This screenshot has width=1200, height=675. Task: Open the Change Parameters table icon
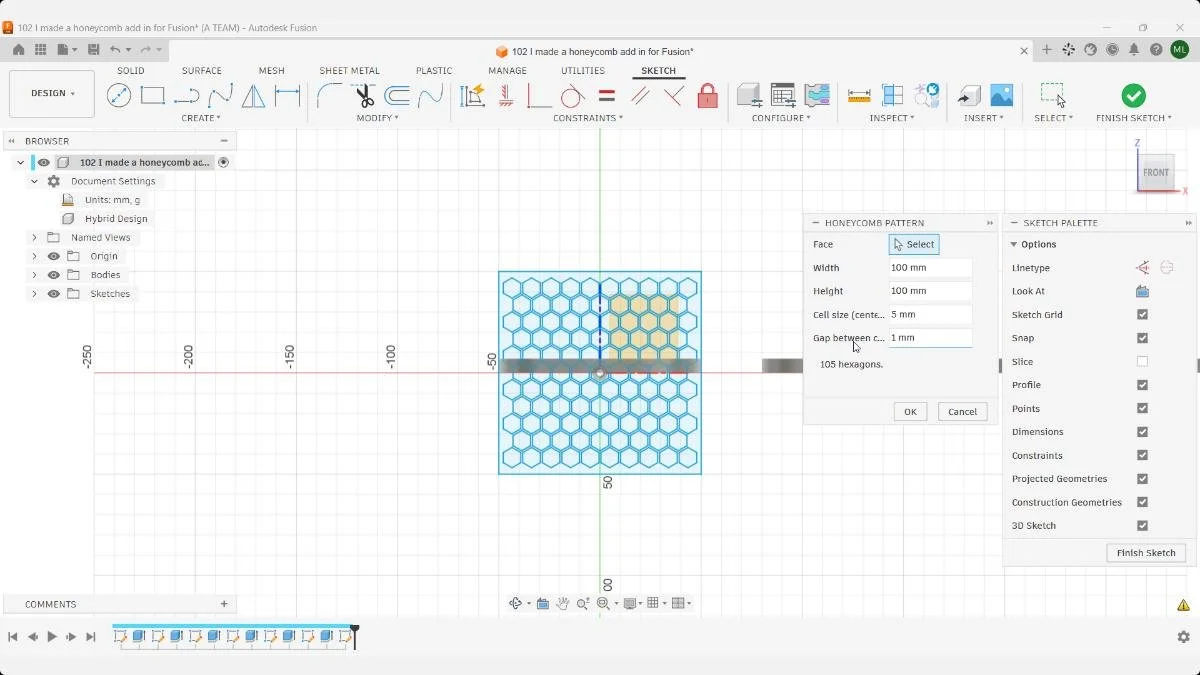click(783, 96)
